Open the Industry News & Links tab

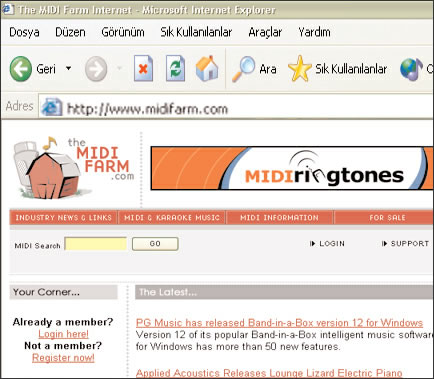63,218
